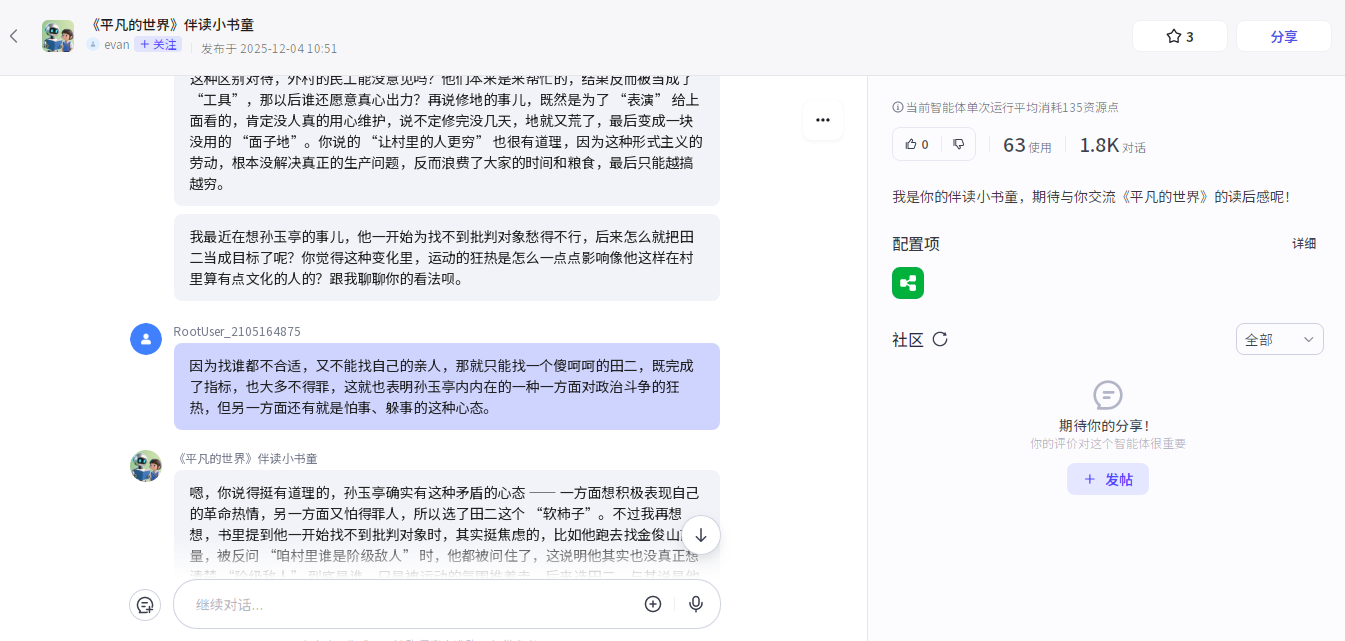Follow evan with the 关注 button
Image resolution: width=1345 pixels, height=641 pixels.
158,45
